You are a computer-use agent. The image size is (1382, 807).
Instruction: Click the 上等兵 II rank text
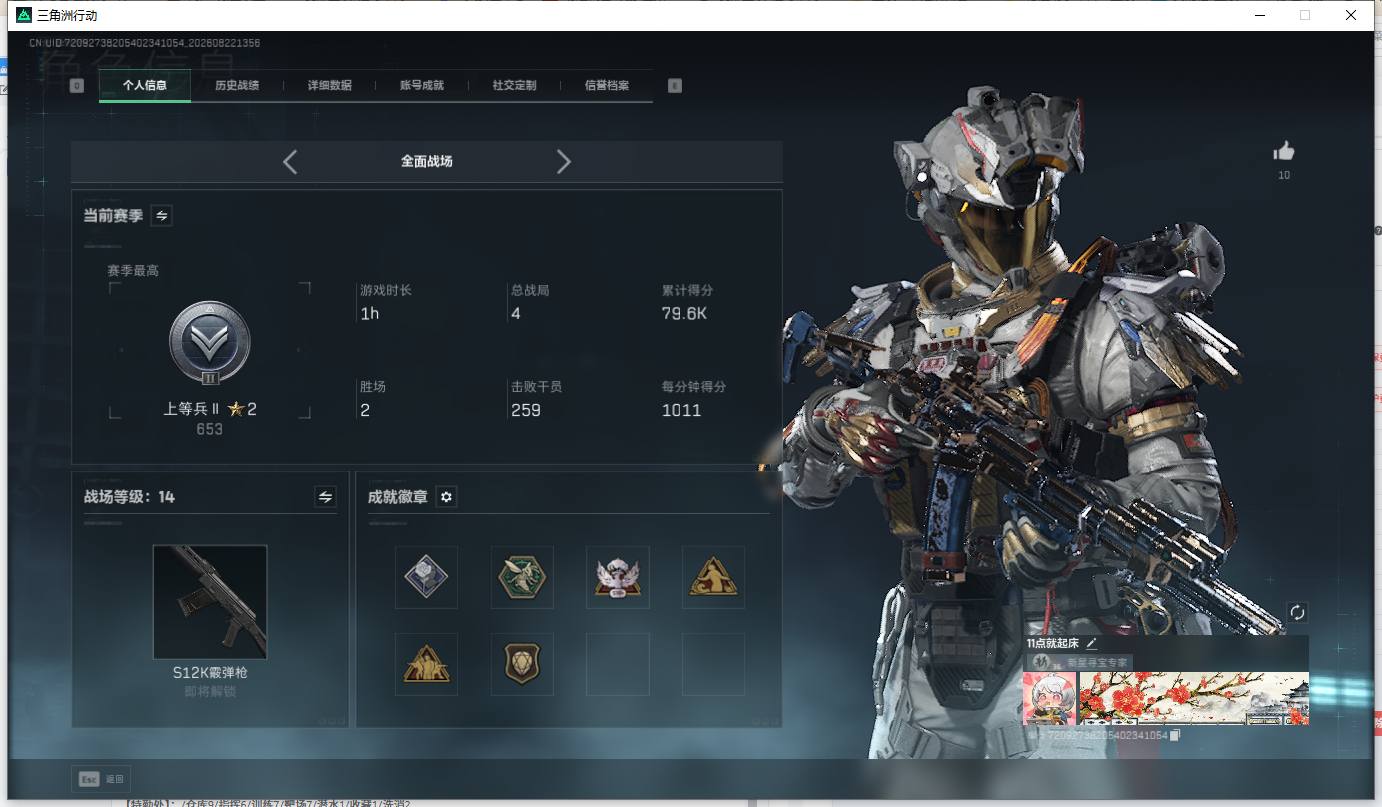tap(191, 408)
